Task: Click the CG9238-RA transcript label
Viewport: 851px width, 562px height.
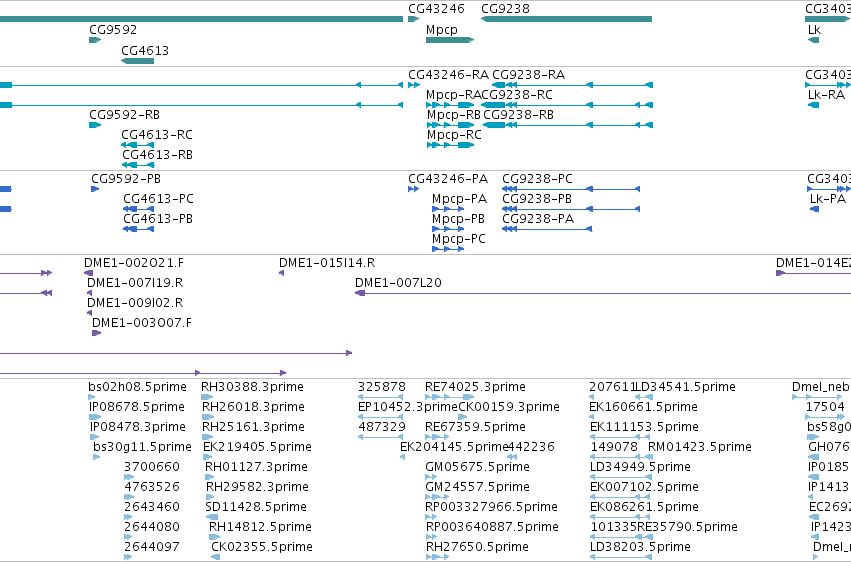Action: tap(529, 75)
